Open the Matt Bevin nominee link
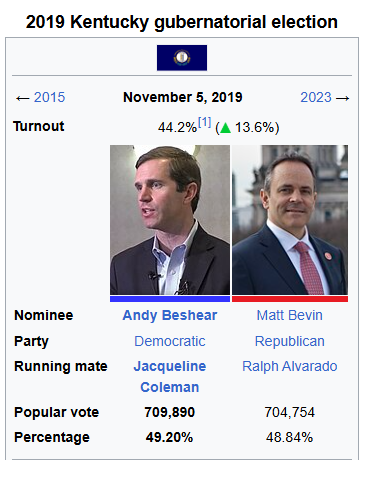 pyautogui.click(x=290, y=315)
